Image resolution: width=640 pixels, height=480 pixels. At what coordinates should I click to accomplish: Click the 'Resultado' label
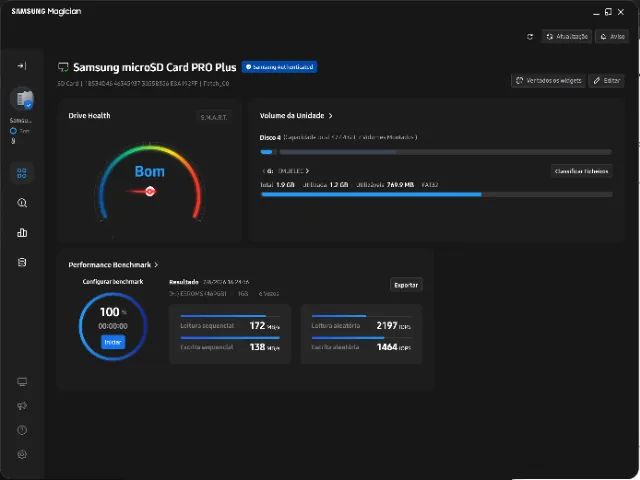[184, 282]
